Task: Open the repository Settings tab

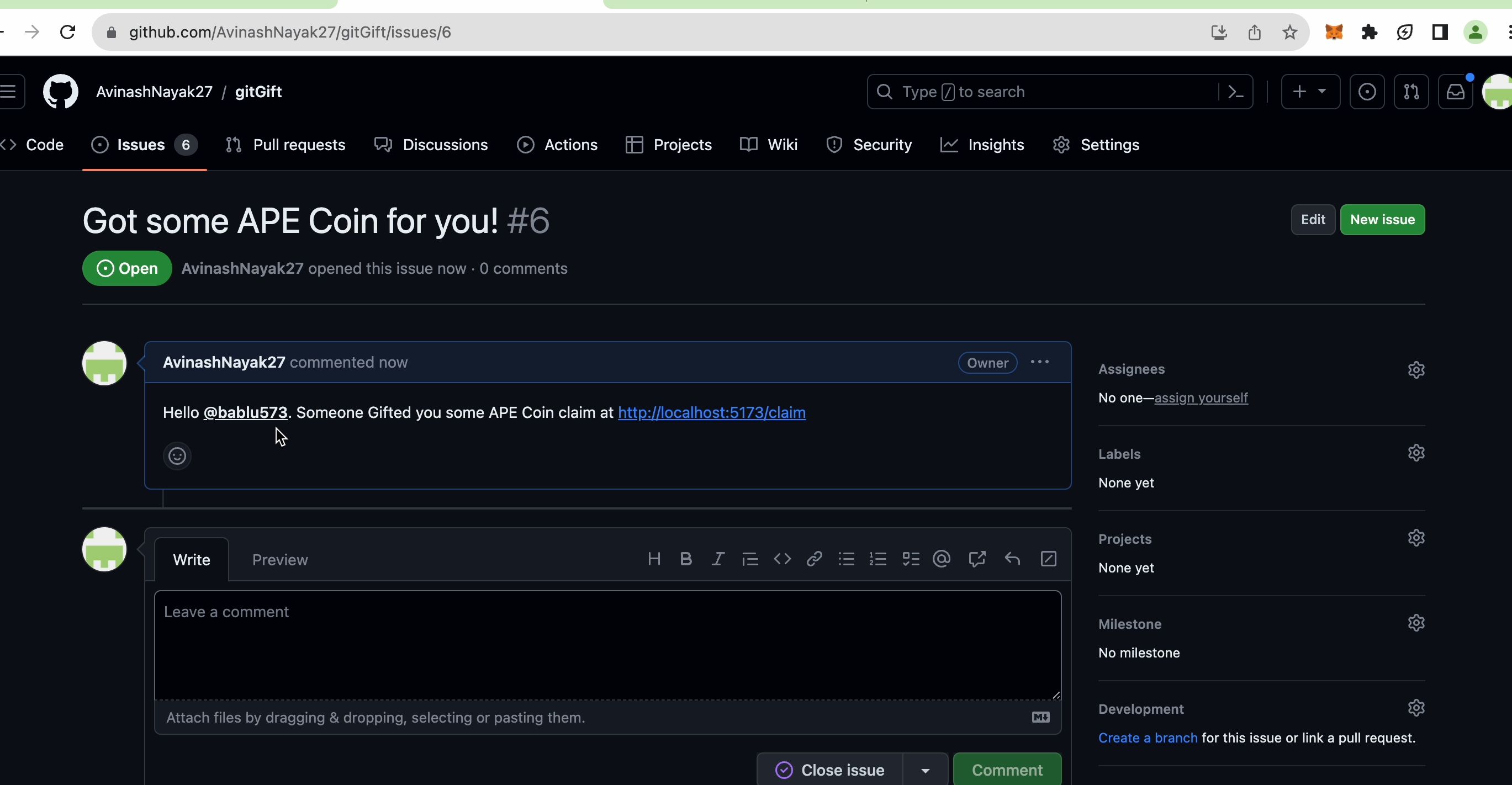Action: point(1096,145)
